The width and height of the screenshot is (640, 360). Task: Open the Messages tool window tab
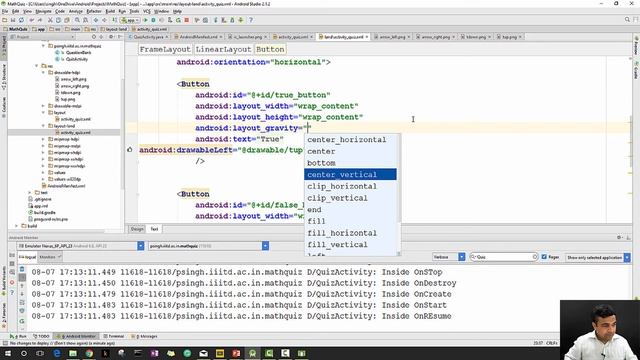[x=145, y=336]
